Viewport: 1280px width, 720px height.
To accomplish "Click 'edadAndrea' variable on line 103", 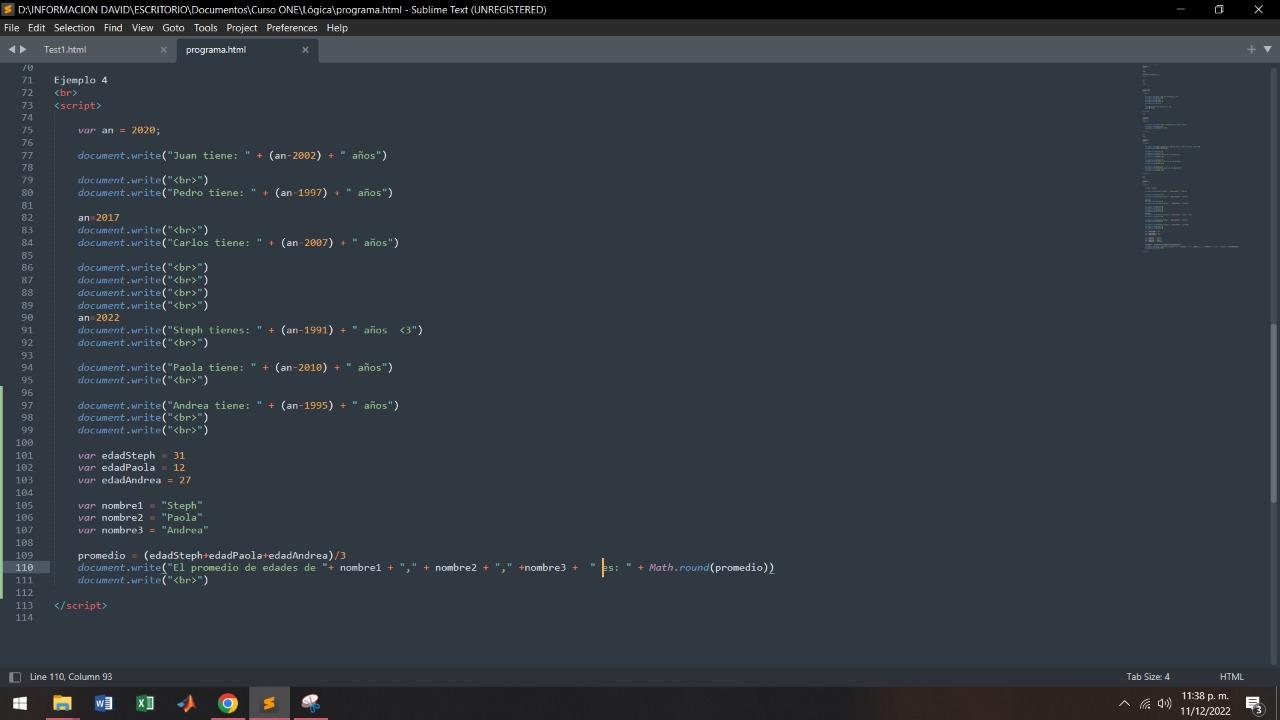I will [x=131, y=480].
